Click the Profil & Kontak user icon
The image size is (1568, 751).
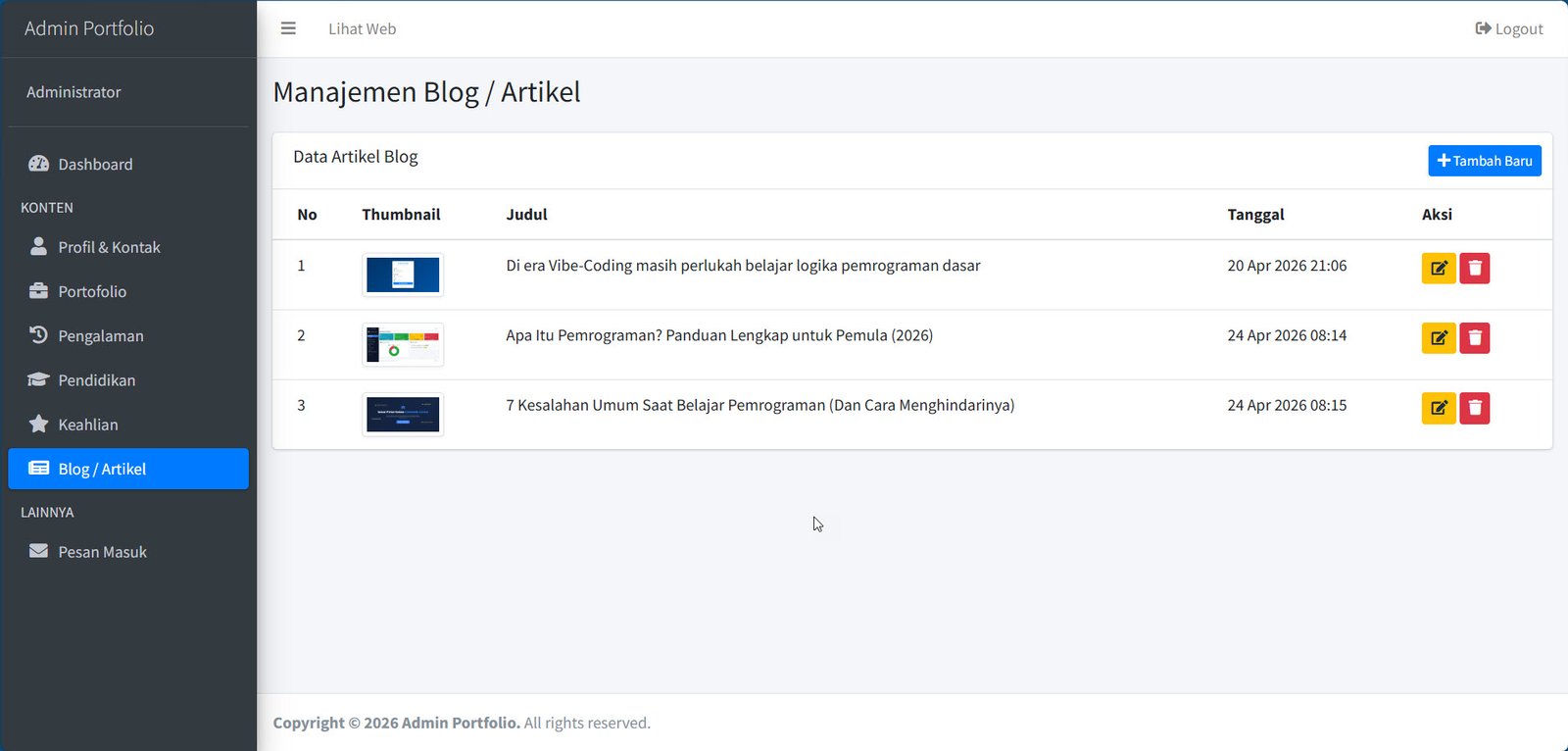(38, 246)
